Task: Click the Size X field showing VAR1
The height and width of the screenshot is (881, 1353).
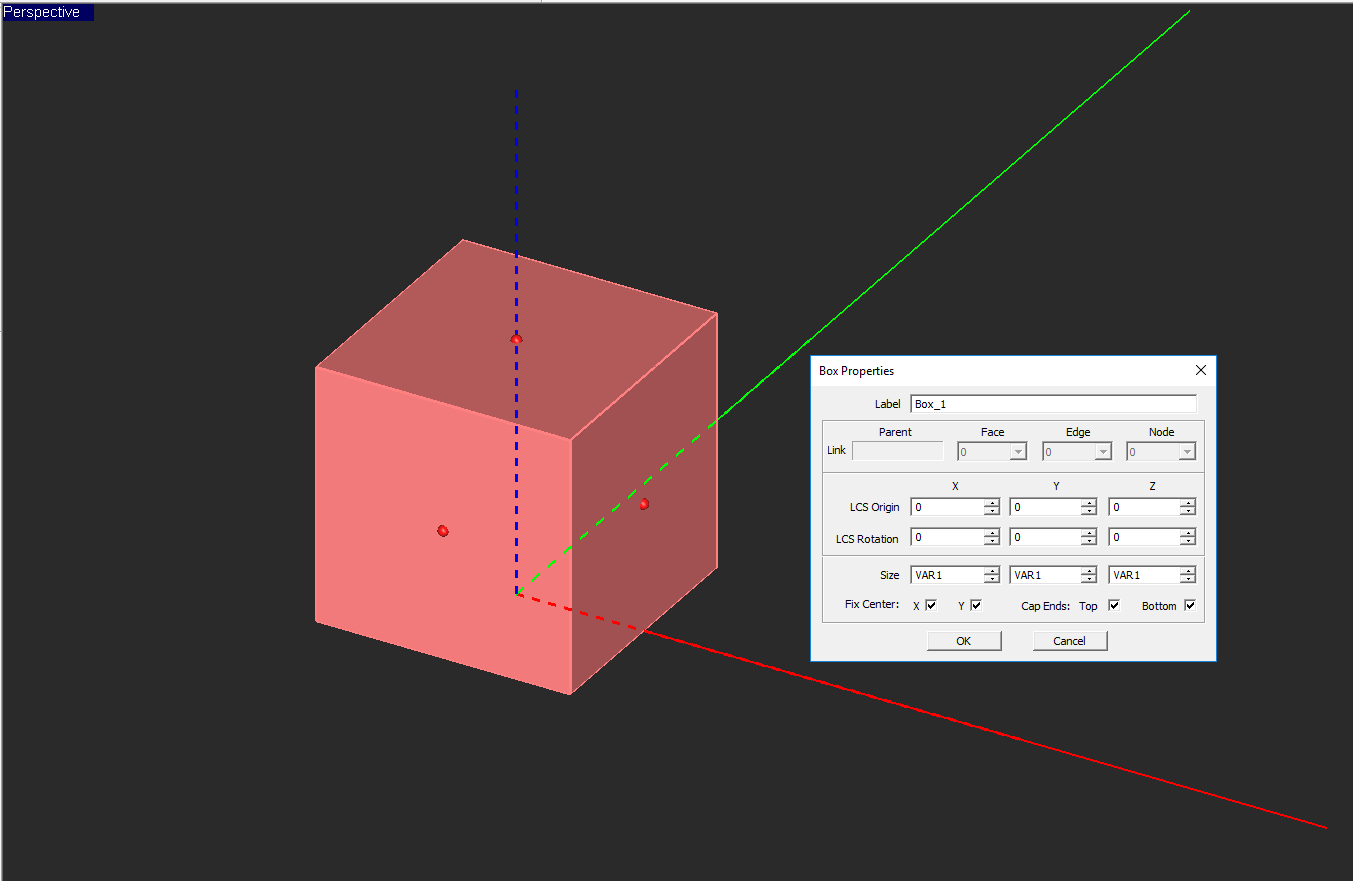Action: point(946,575)
